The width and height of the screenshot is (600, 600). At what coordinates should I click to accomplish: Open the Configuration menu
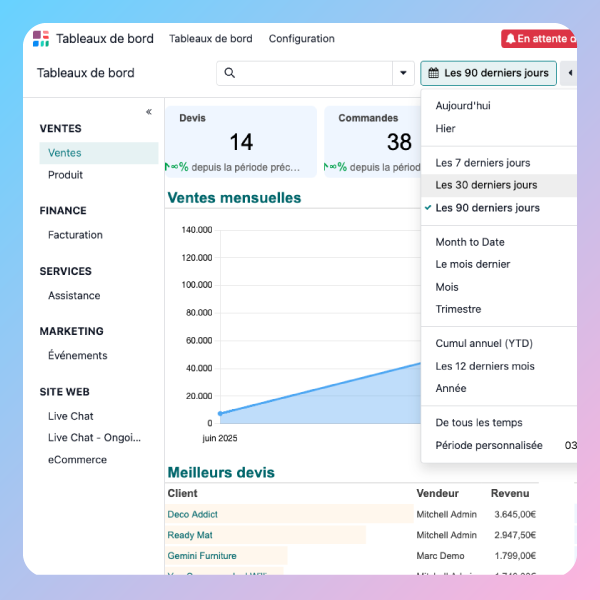click(301, 39)
